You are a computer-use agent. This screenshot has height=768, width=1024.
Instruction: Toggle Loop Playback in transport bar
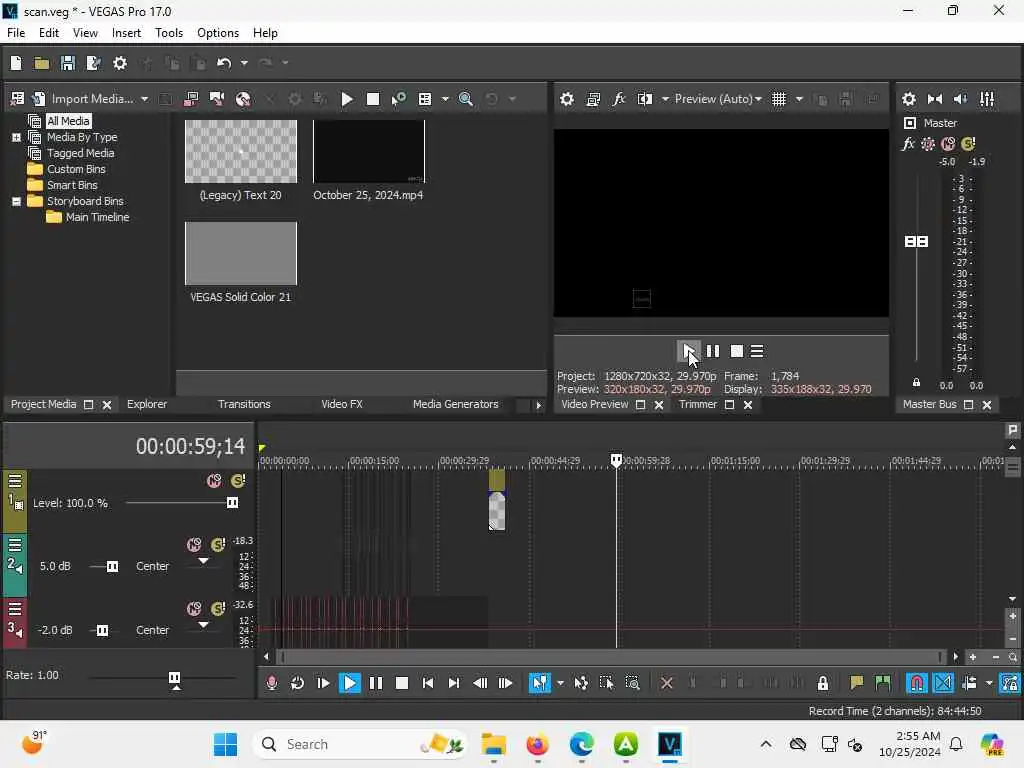[x=297, y=683]
